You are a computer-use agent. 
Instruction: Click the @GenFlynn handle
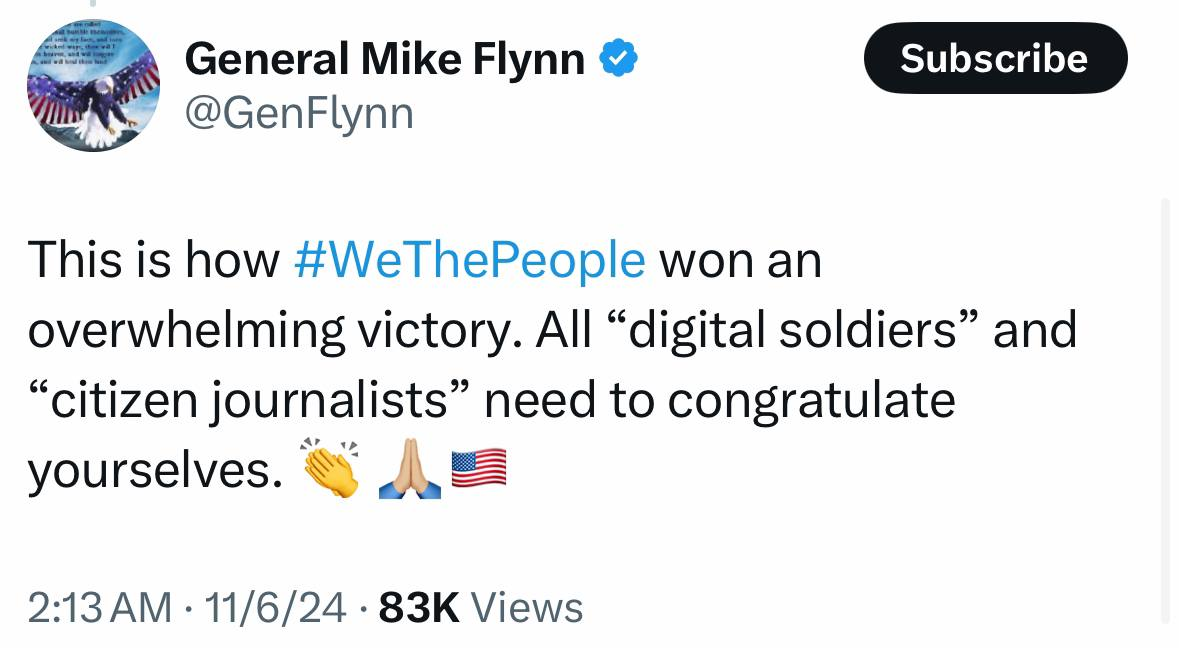click(x=299, y=114)
